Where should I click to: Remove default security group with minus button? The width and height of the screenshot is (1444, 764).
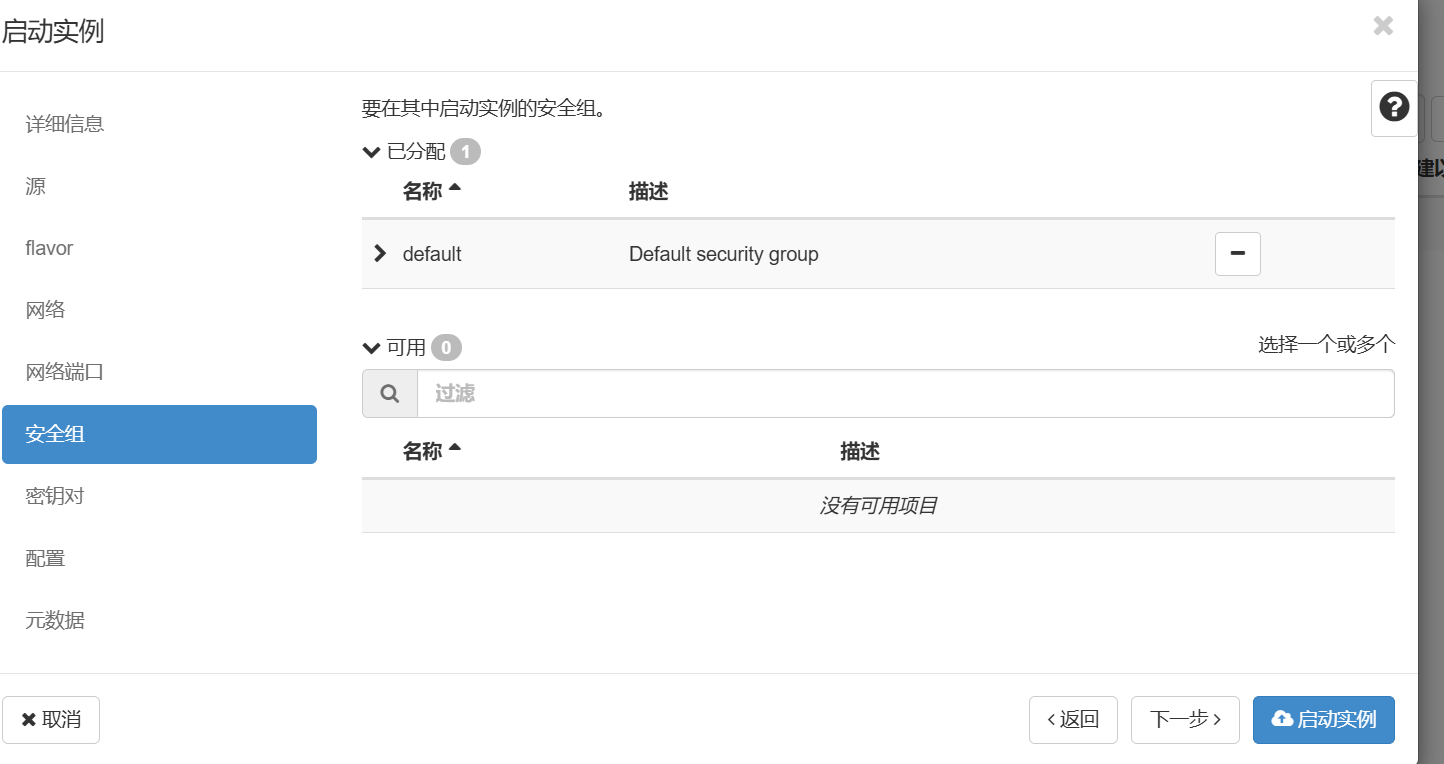[x=1237, y=254]
